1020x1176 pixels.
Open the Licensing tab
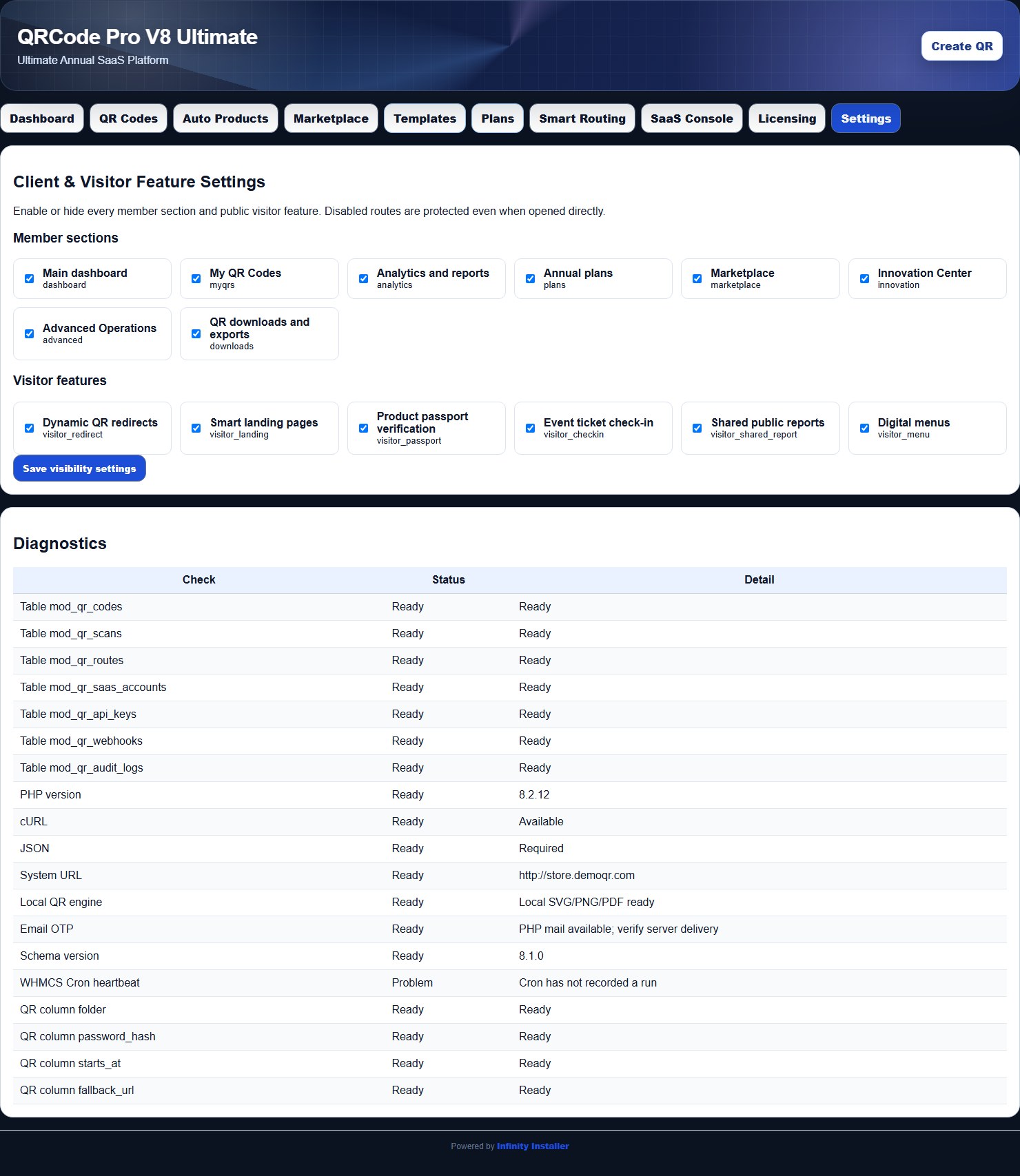pos(787,118)
